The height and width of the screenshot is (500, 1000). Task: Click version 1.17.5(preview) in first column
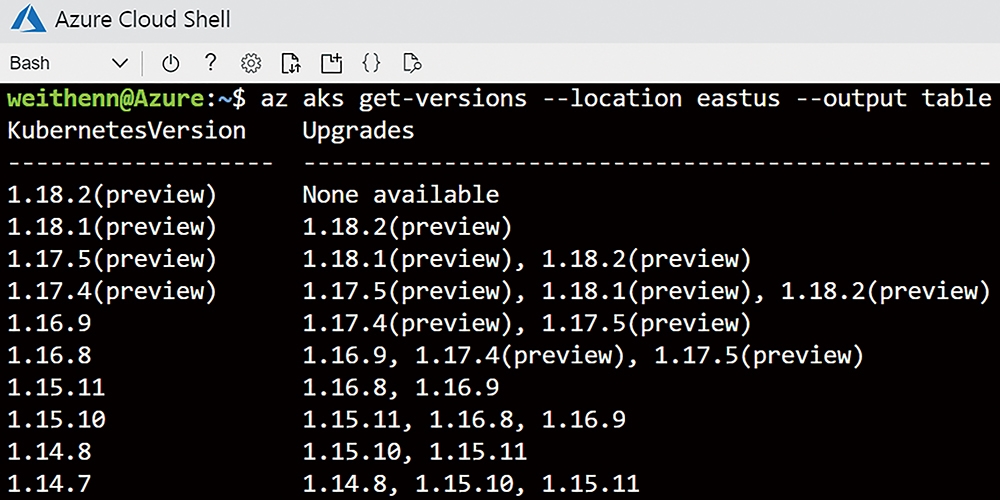(112, 259)
